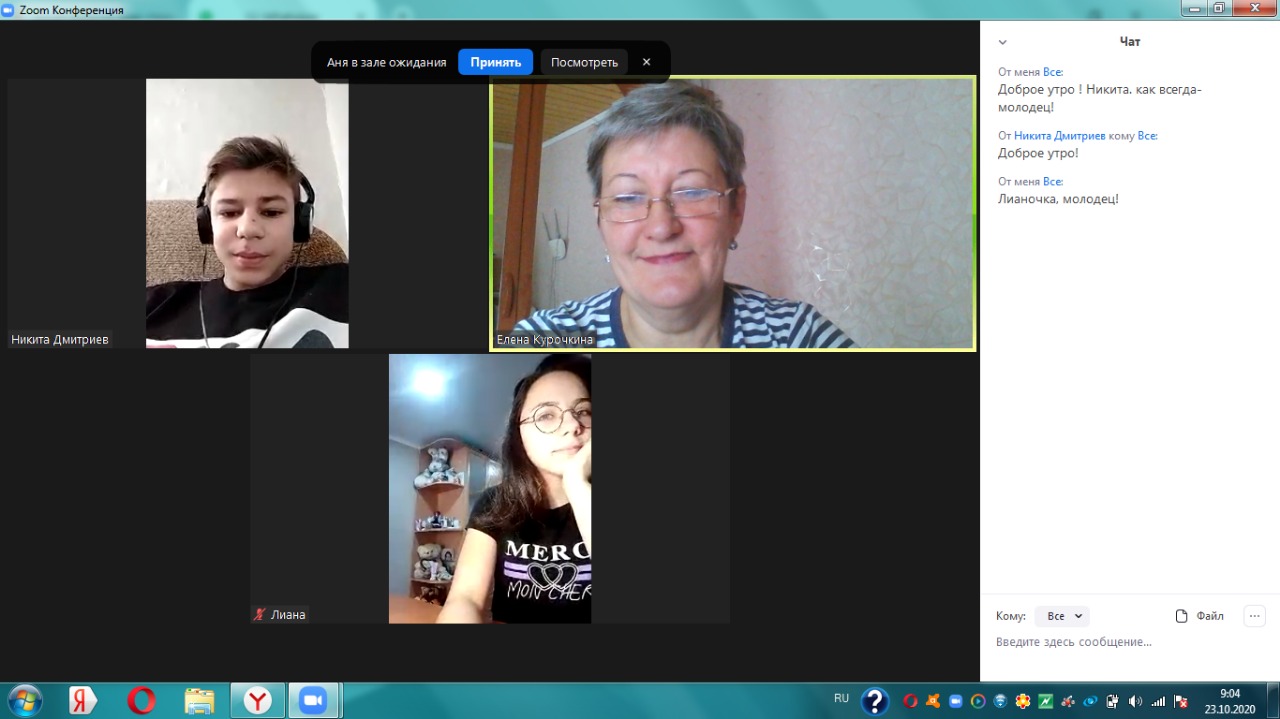Screen dimensions: 1280x719
Task: Select Елена Курочкина's video tile
Action: click(x=732, y=213)
